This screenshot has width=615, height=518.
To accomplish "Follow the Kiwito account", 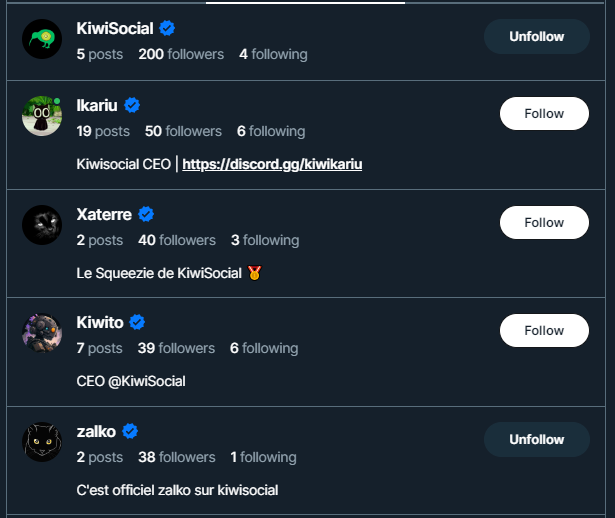I will 544,330.
